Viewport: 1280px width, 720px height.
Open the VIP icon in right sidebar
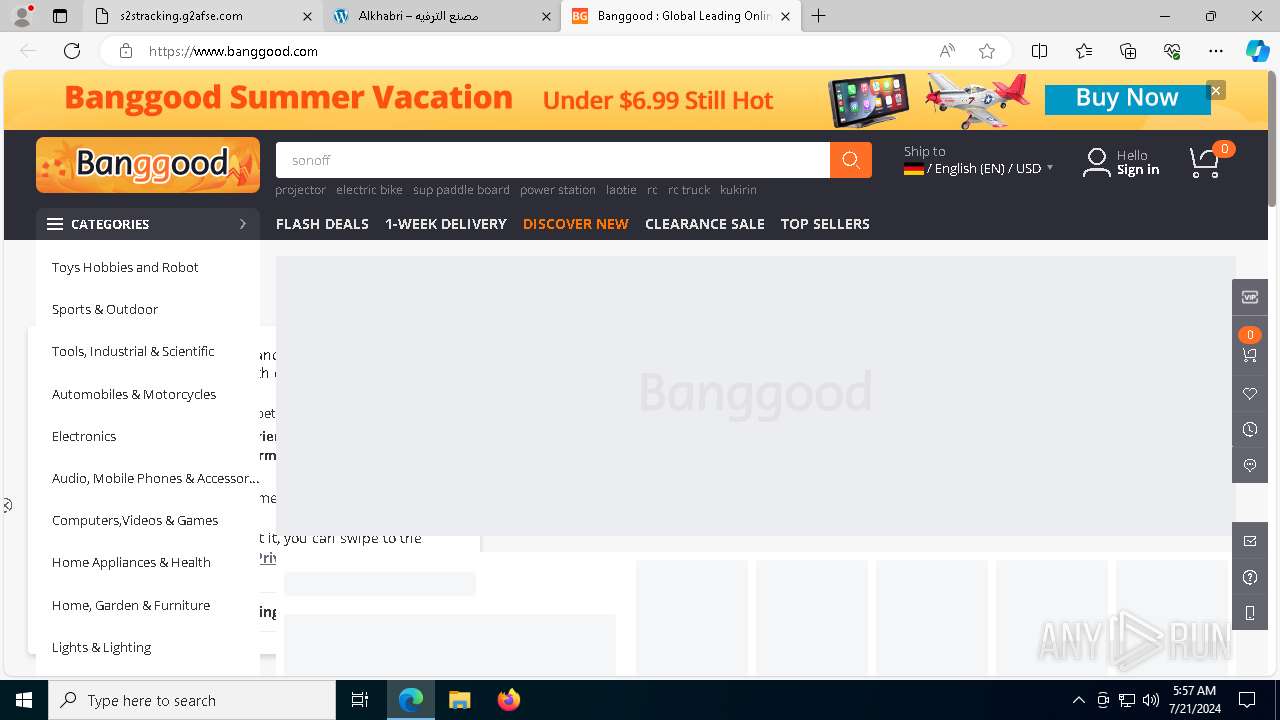coord(1250,297)
